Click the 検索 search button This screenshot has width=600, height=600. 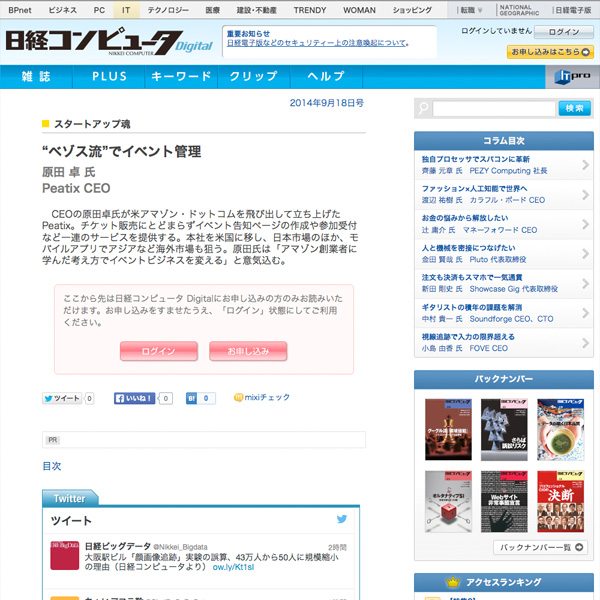574,108
